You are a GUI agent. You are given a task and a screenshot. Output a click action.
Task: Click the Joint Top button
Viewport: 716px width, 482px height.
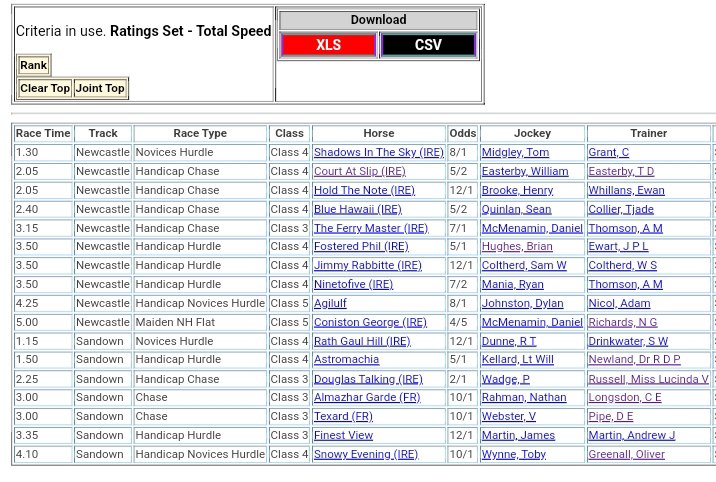[100, 88]
